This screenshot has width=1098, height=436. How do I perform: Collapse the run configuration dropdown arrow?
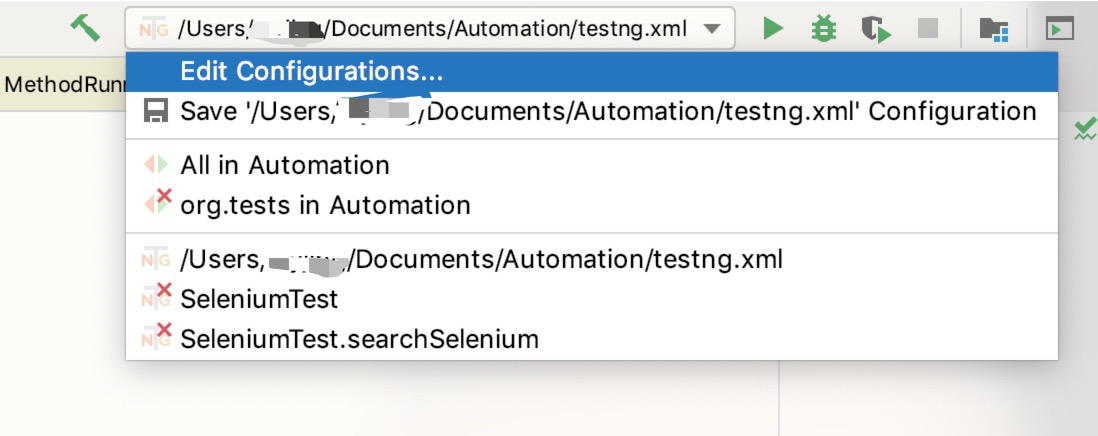[711, 29]
